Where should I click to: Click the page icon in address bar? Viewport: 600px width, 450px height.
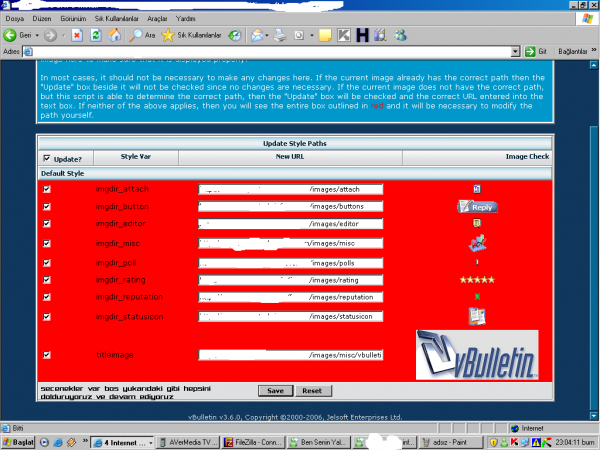(x=28, y=52)
